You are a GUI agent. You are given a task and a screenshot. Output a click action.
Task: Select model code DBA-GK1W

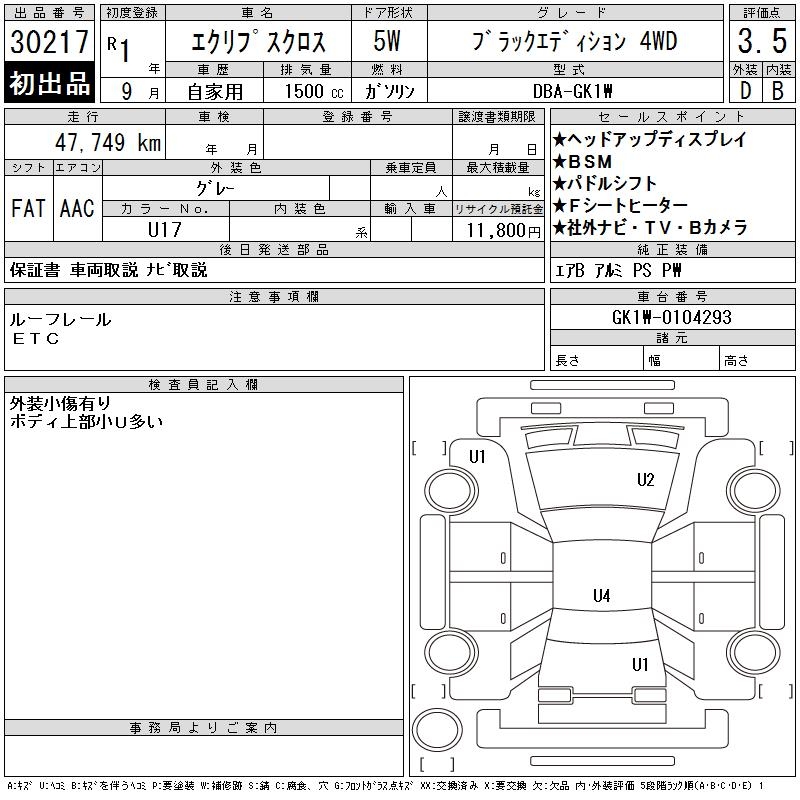point(572,91)
